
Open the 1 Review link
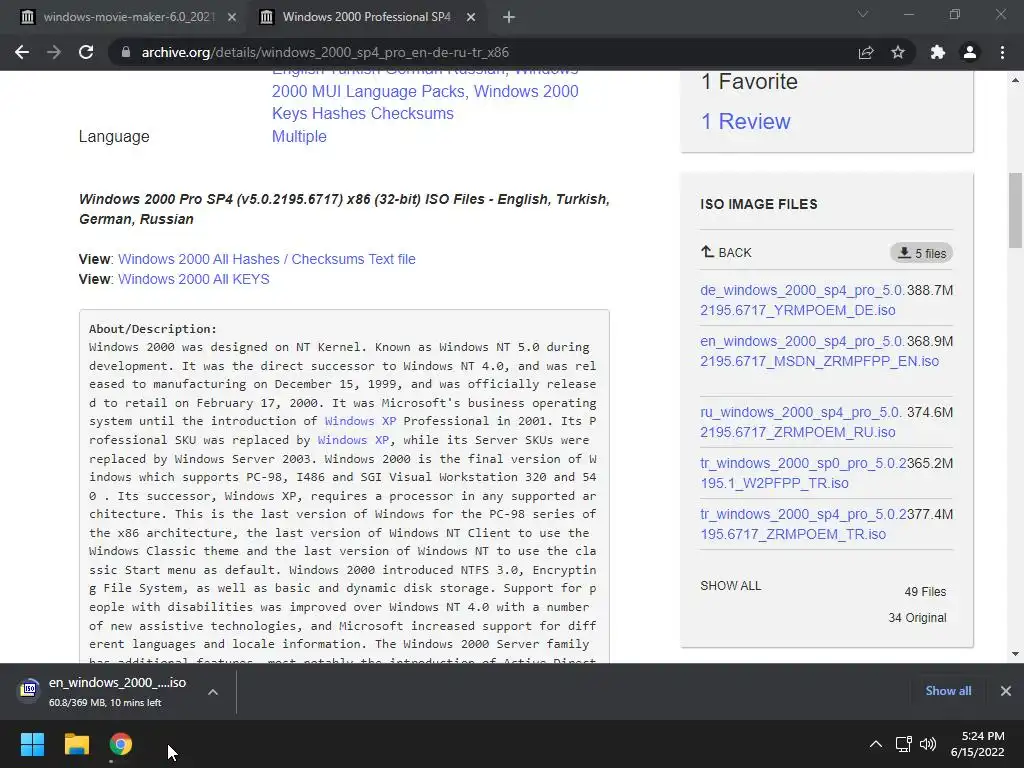point(745,121)
